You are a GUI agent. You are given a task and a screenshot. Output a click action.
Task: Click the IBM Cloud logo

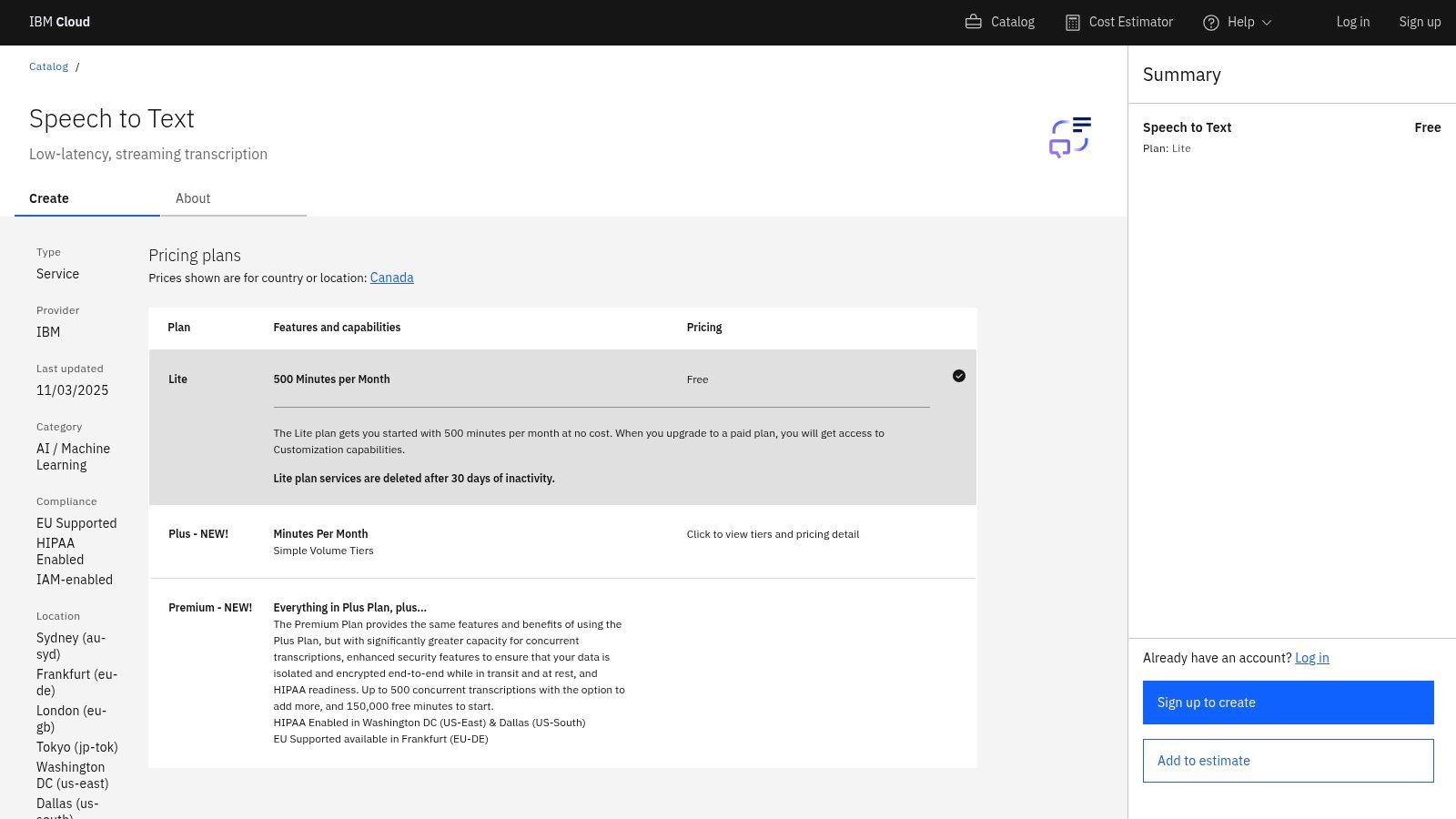59,21
